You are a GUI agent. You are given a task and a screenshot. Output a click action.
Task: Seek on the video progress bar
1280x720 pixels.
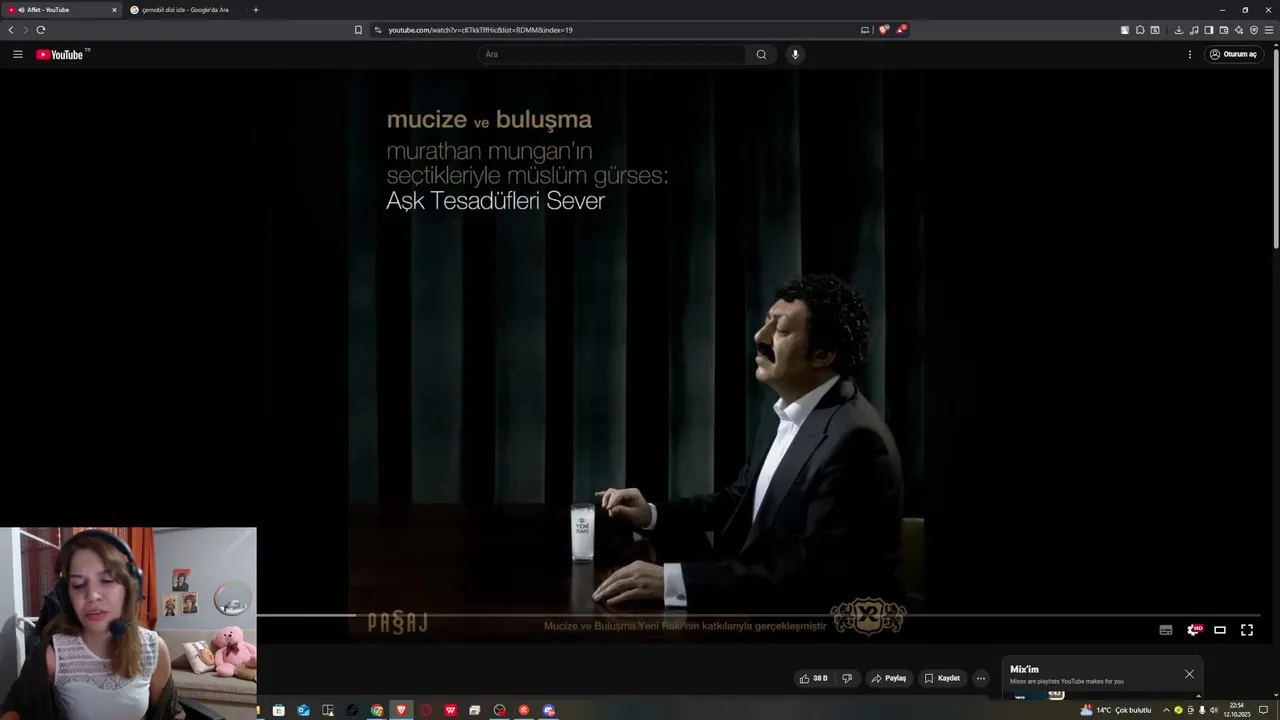click(x=760, y=616)
